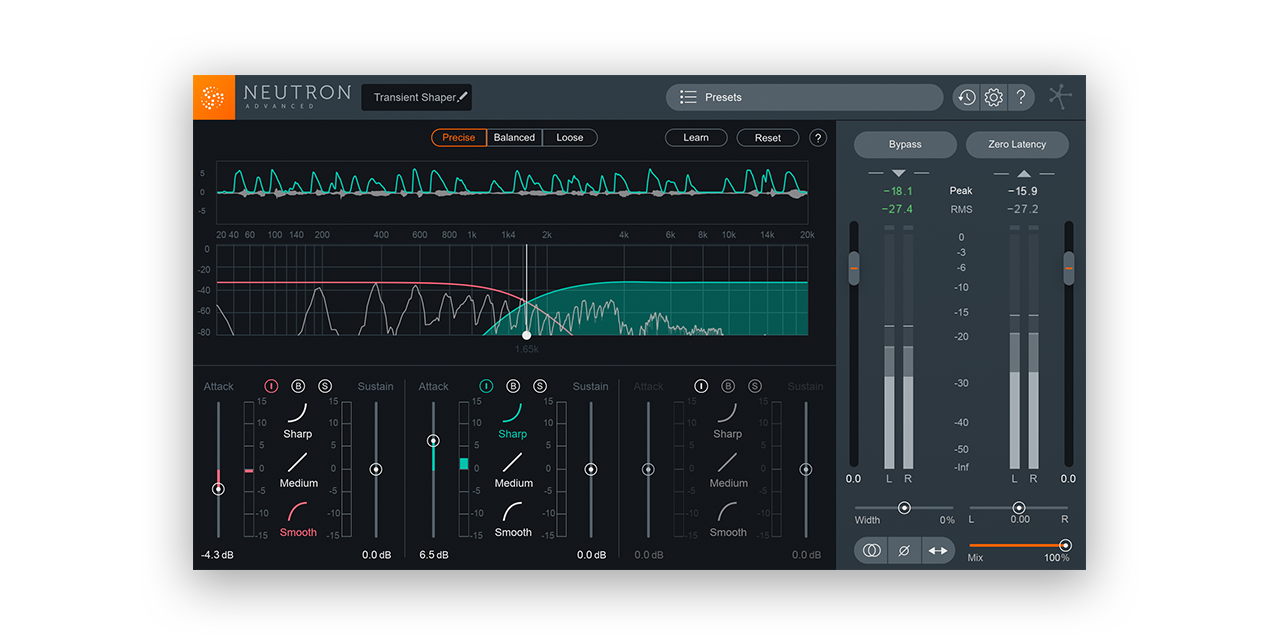Select Medium curve icon in second band
Screen dimensions: 1280x642
(x=513, y=462)
